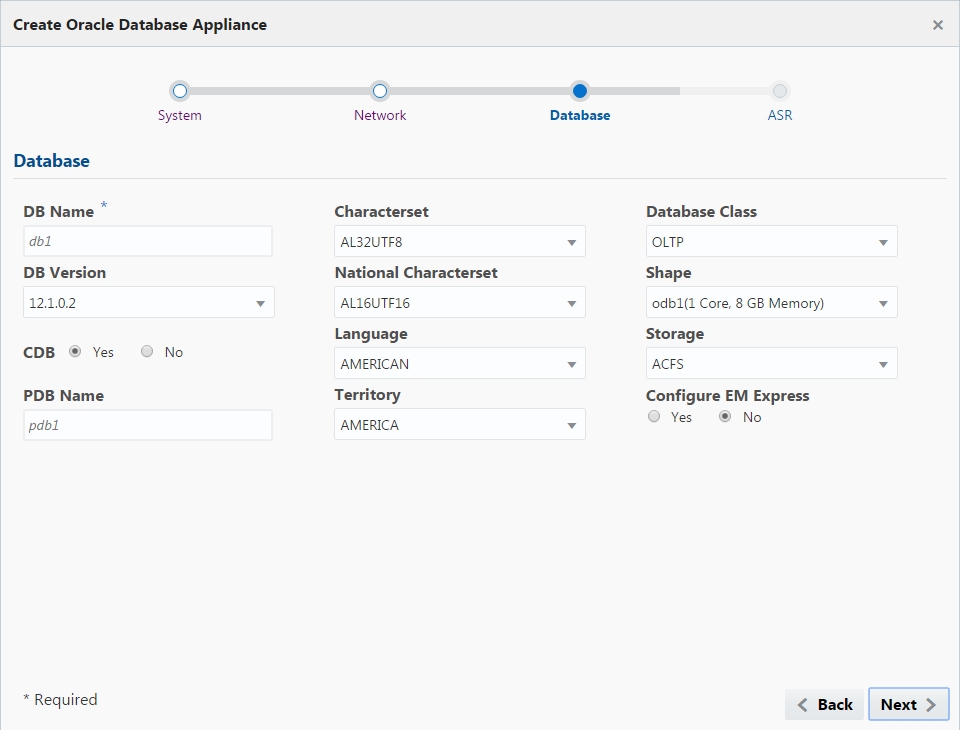The width and height of the screenshot is (960, 730).
Task: Select No for CDB
Action: pyautogui.click(x=147, y=352)
